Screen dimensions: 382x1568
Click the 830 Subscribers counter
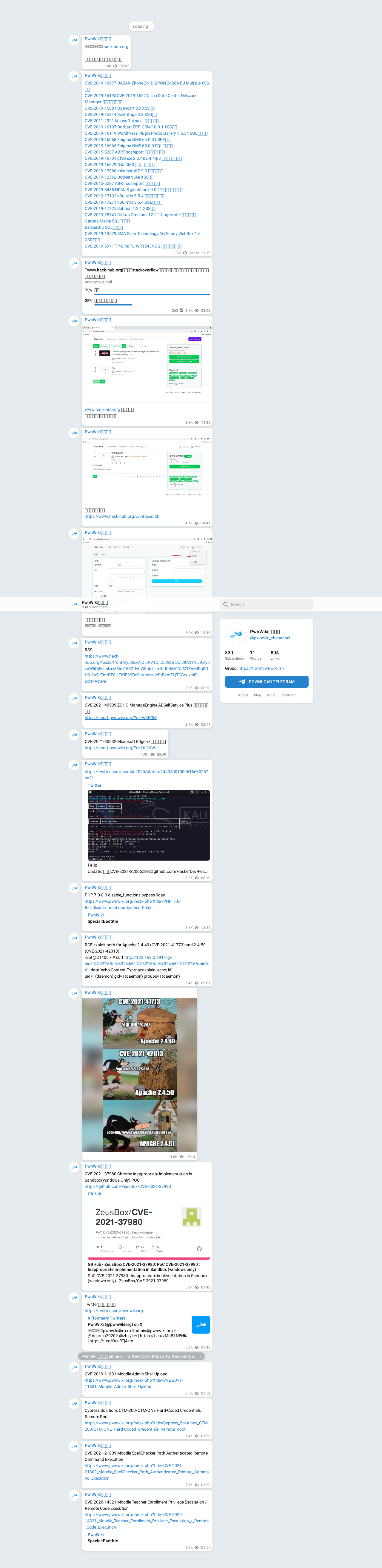click(x=234, y=655)
